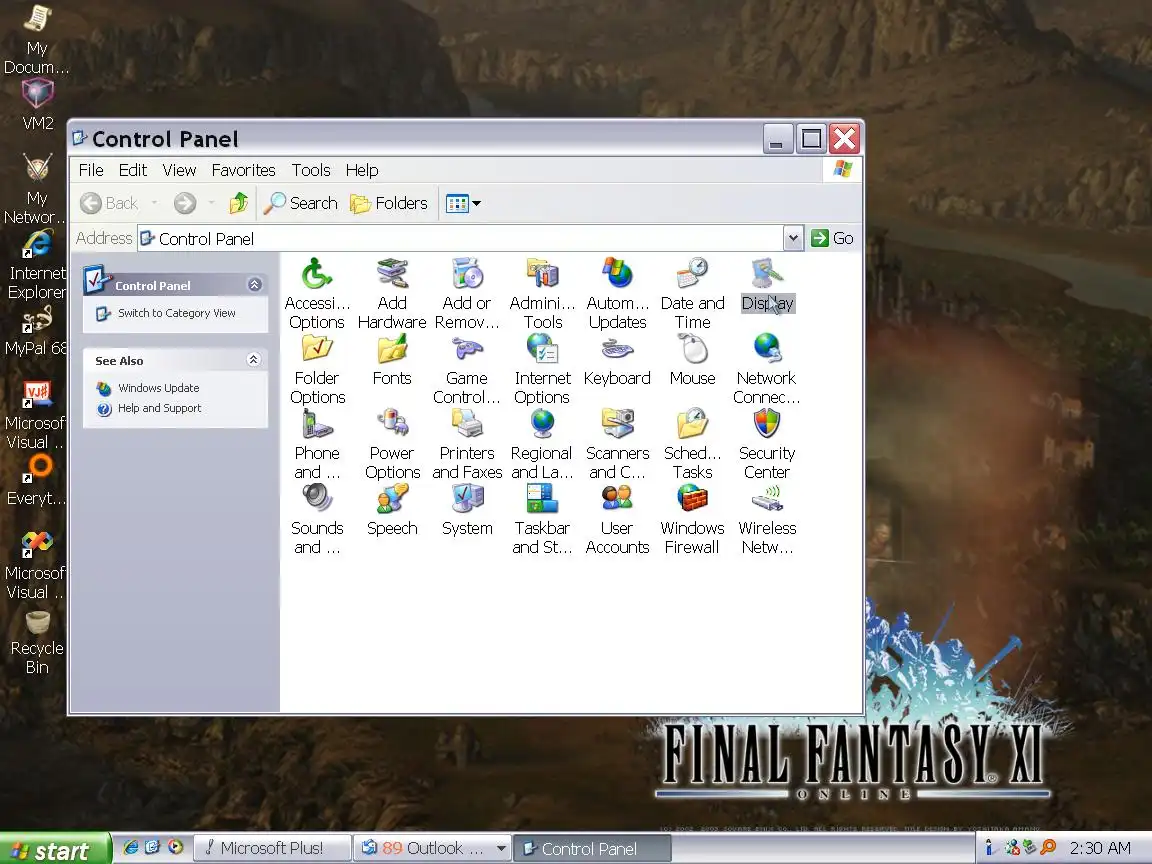Open the Fonts folder icon
The image size is (1152, 864).
(x=392, y=359)
